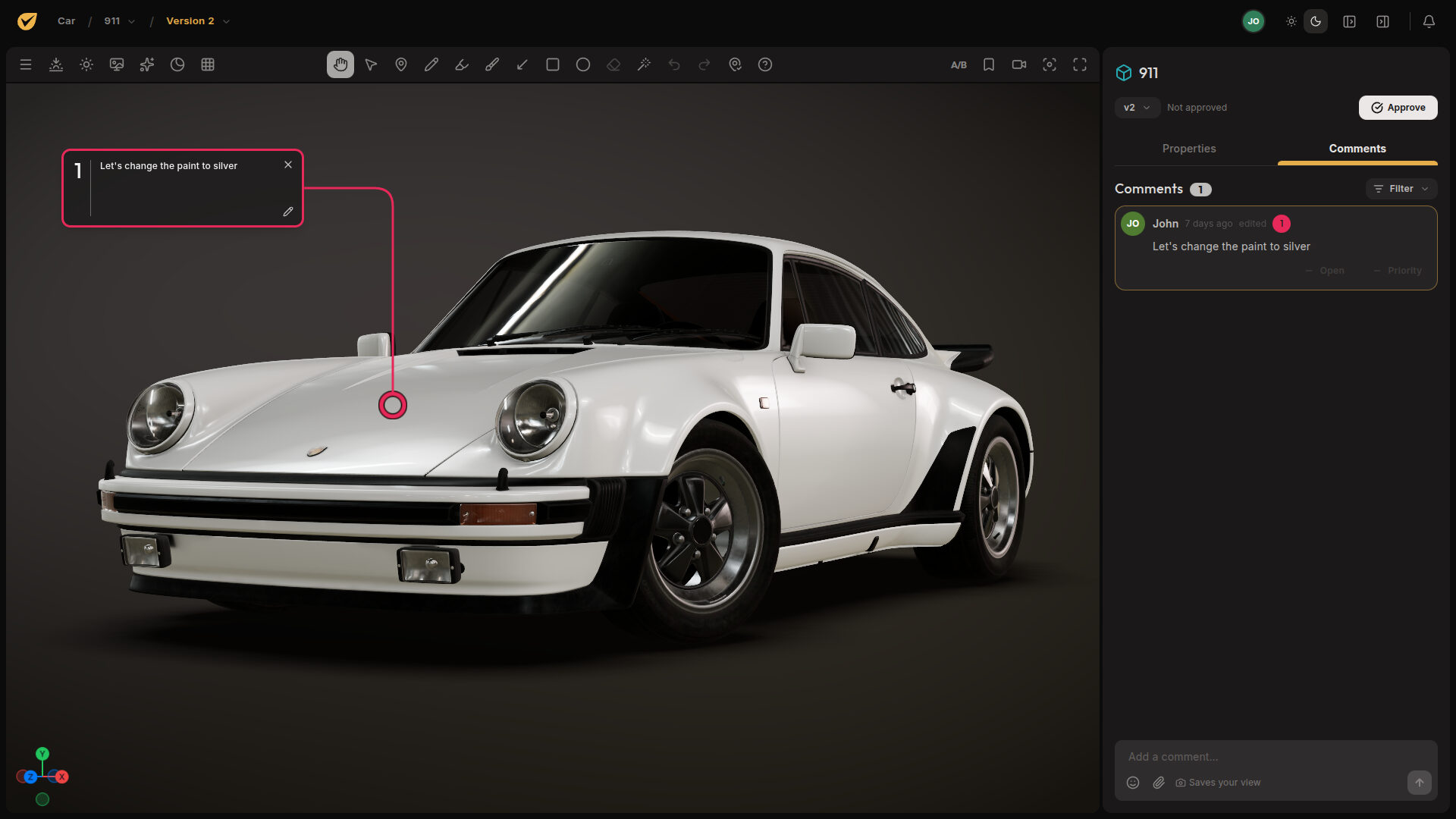This screenshot has height=819, width=1456.
Task: Click the undo arrow
Action: point(674,64)
